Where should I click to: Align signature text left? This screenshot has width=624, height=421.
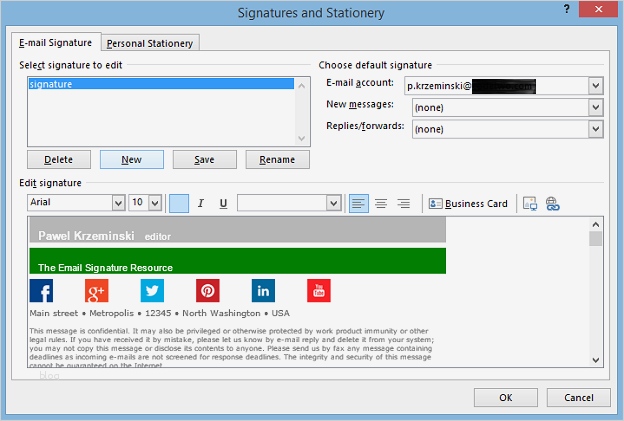pyautogui.click(x=359, y=204)
